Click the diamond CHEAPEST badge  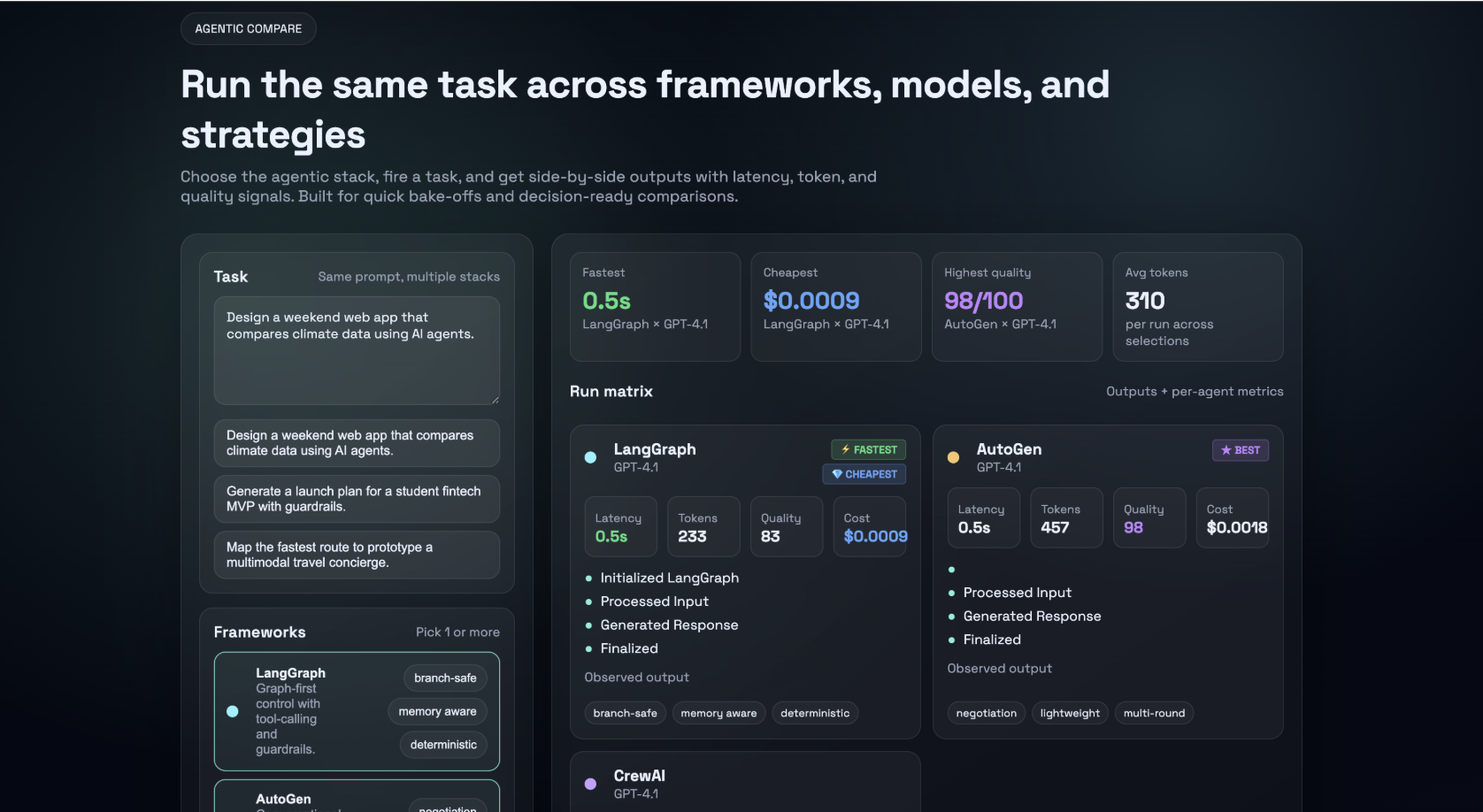pos(864,474)
